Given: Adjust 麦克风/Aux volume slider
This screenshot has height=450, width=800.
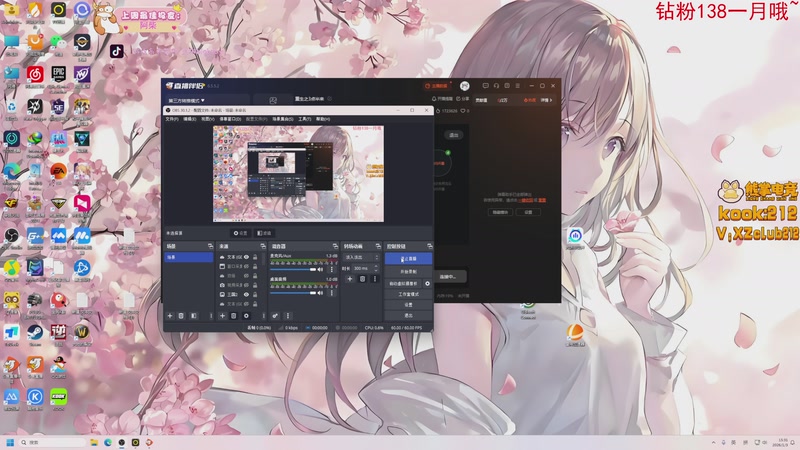Looking at the screenshot, I should (293, 269).
